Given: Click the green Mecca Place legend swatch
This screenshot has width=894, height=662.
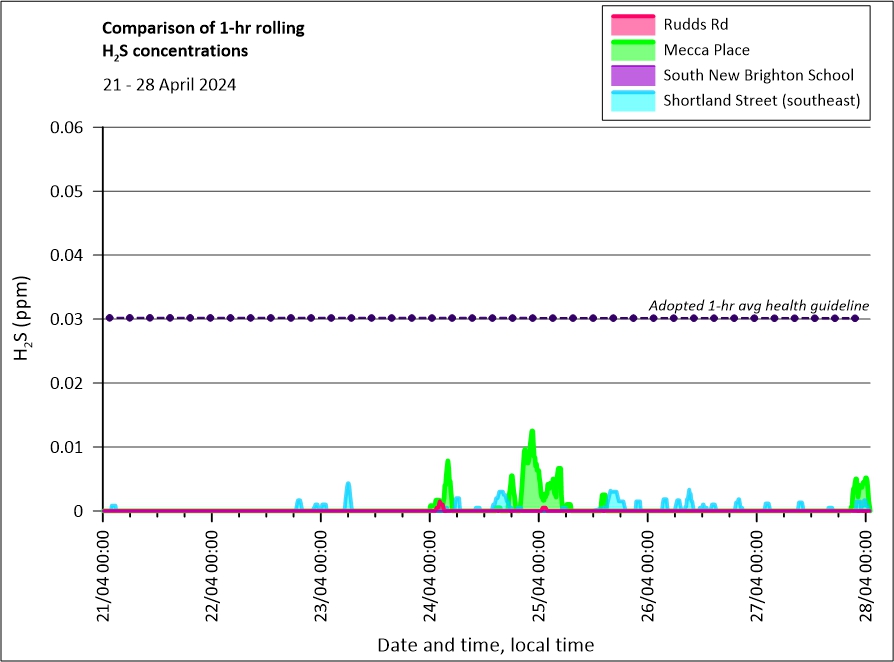Looking at the screenshot, I should tap(630, 49).
